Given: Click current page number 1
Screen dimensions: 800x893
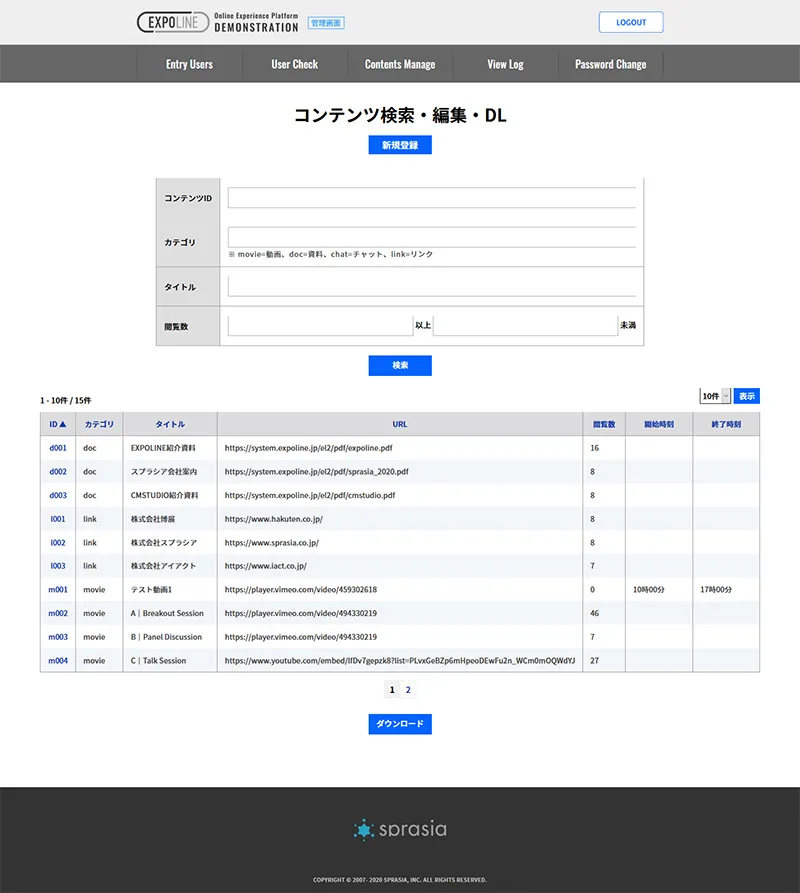Looking at the screenshot, I should (392, 690).
